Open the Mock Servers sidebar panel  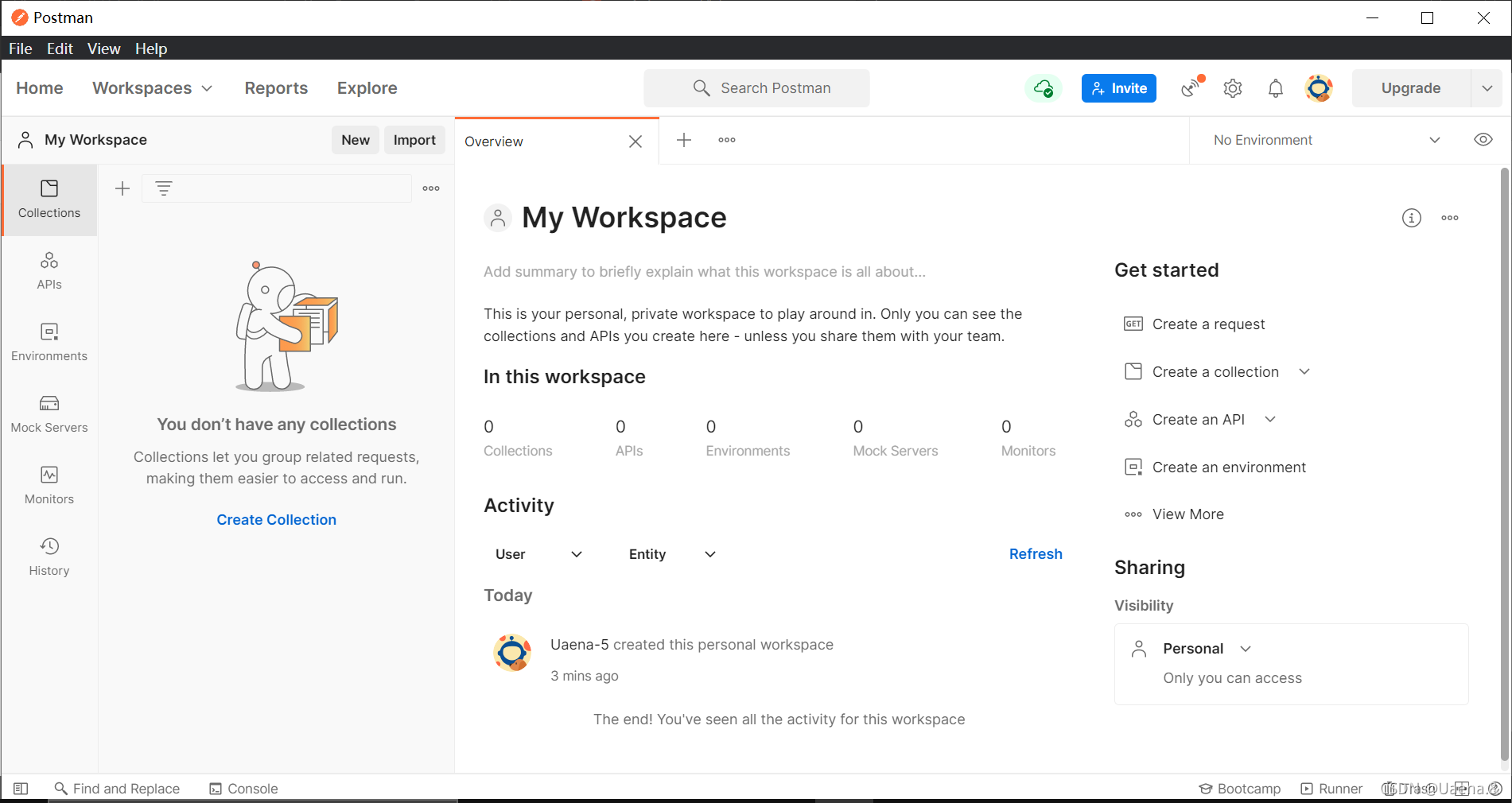click(x=49, y=414)
